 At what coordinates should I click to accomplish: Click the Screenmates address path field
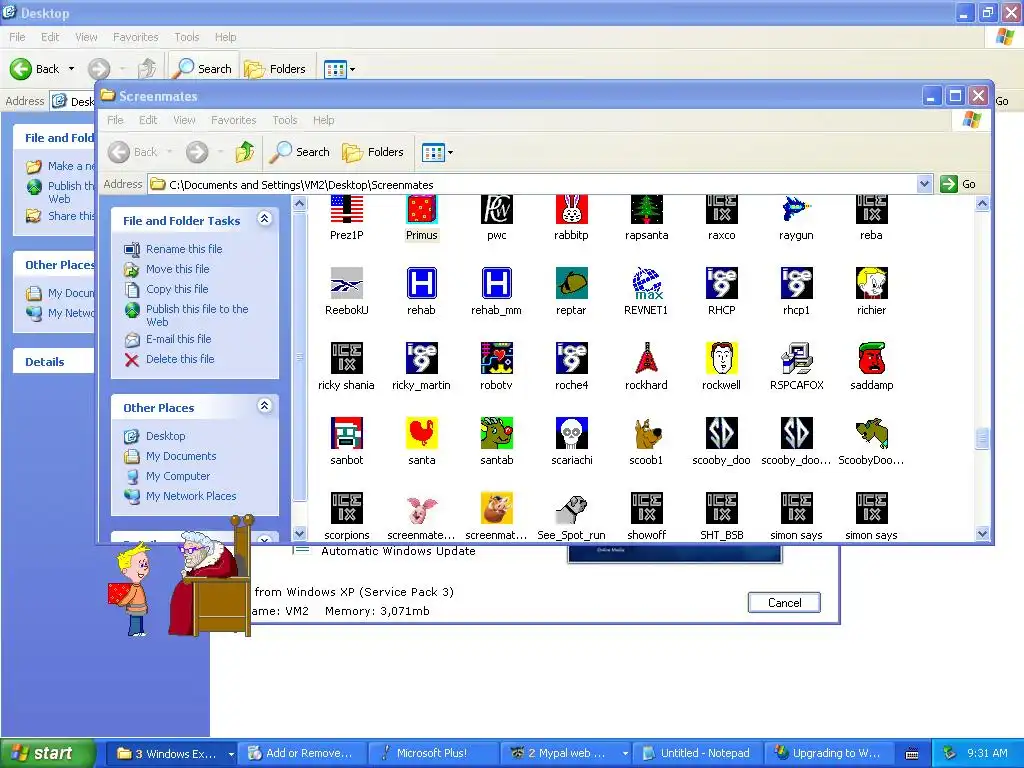click(532, 184)
